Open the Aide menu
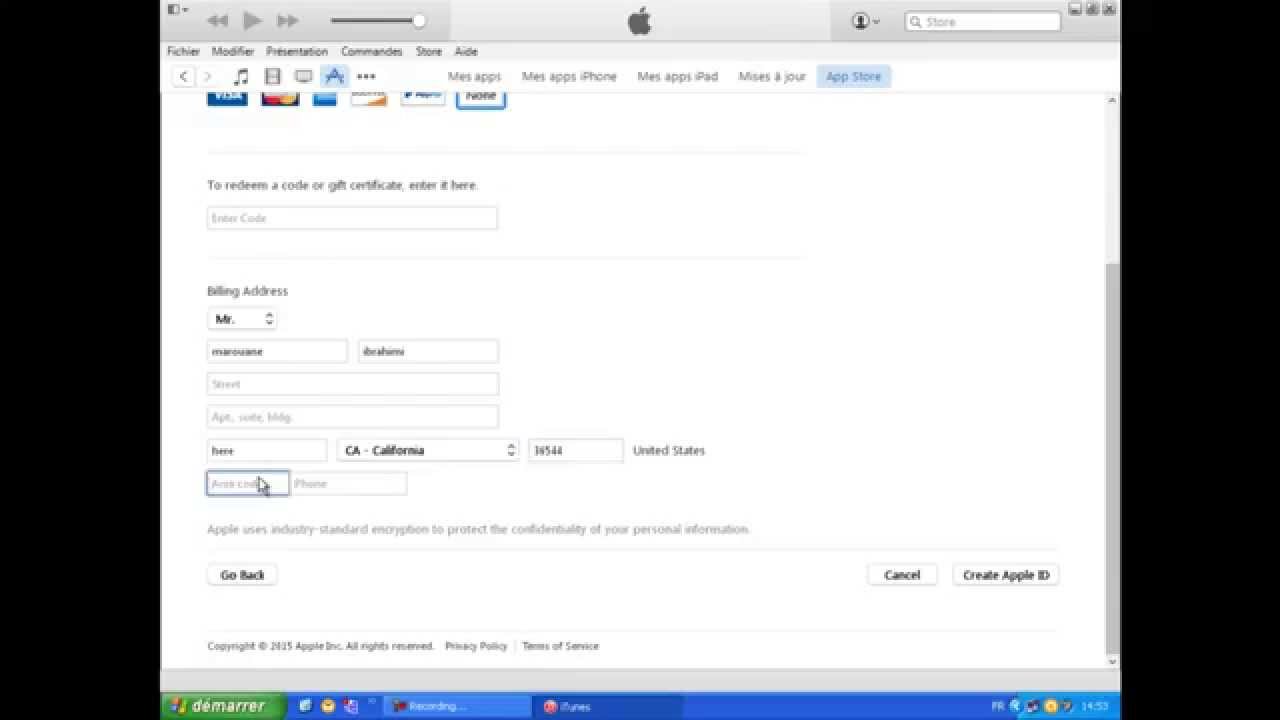The image size is (1280, 720). coord(466,51)
